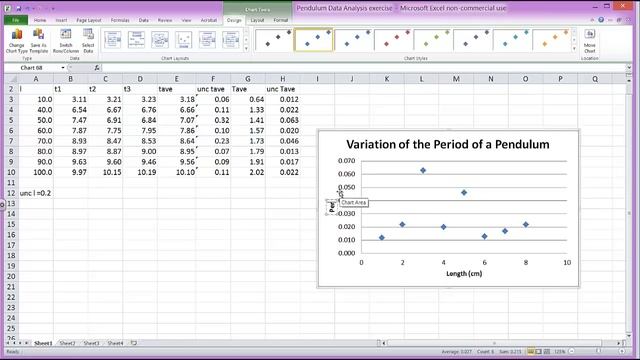Image resolution: width=640 pixels, height=360 pixels.
Task: Open the Sheet3 worksheet tab
Action: pyautogui.click(x=91, y=343)
